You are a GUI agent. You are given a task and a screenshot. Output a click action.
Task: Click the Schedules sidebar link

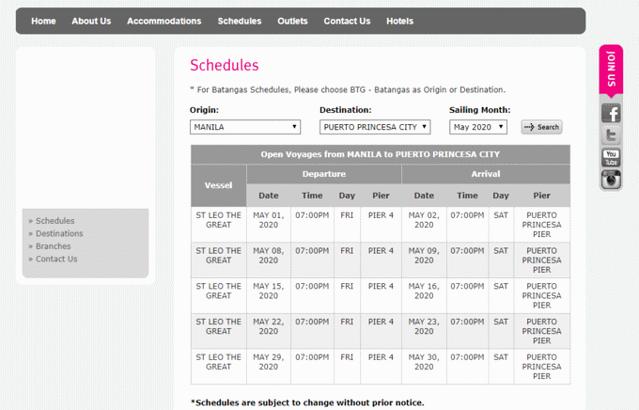tap(55, 221)
